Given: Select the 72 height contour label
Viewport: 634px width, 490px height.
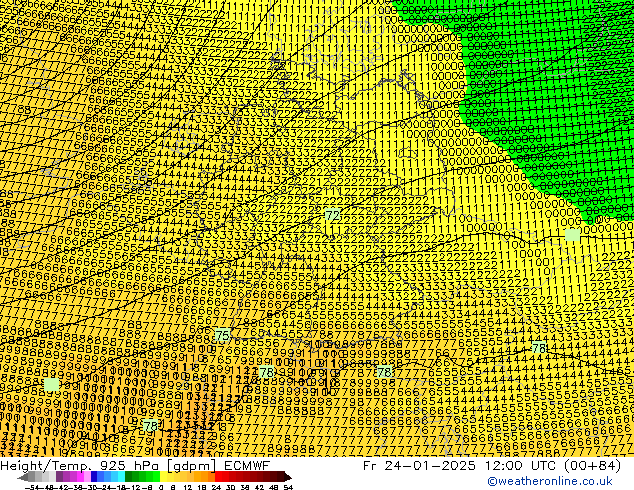Looking at the screenshot, I should (332, 215).
